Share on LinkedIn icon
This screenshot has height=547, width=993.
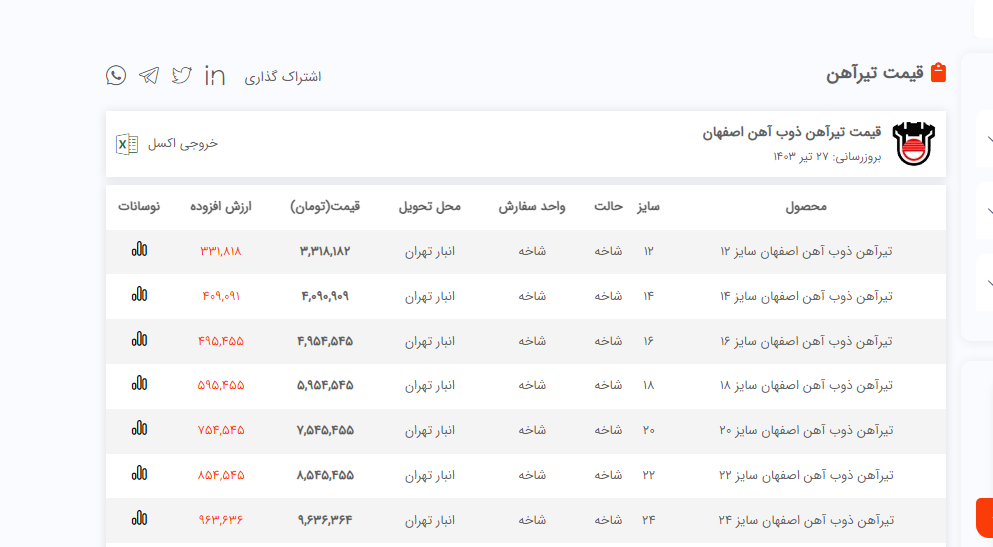(x=214, y=76)
